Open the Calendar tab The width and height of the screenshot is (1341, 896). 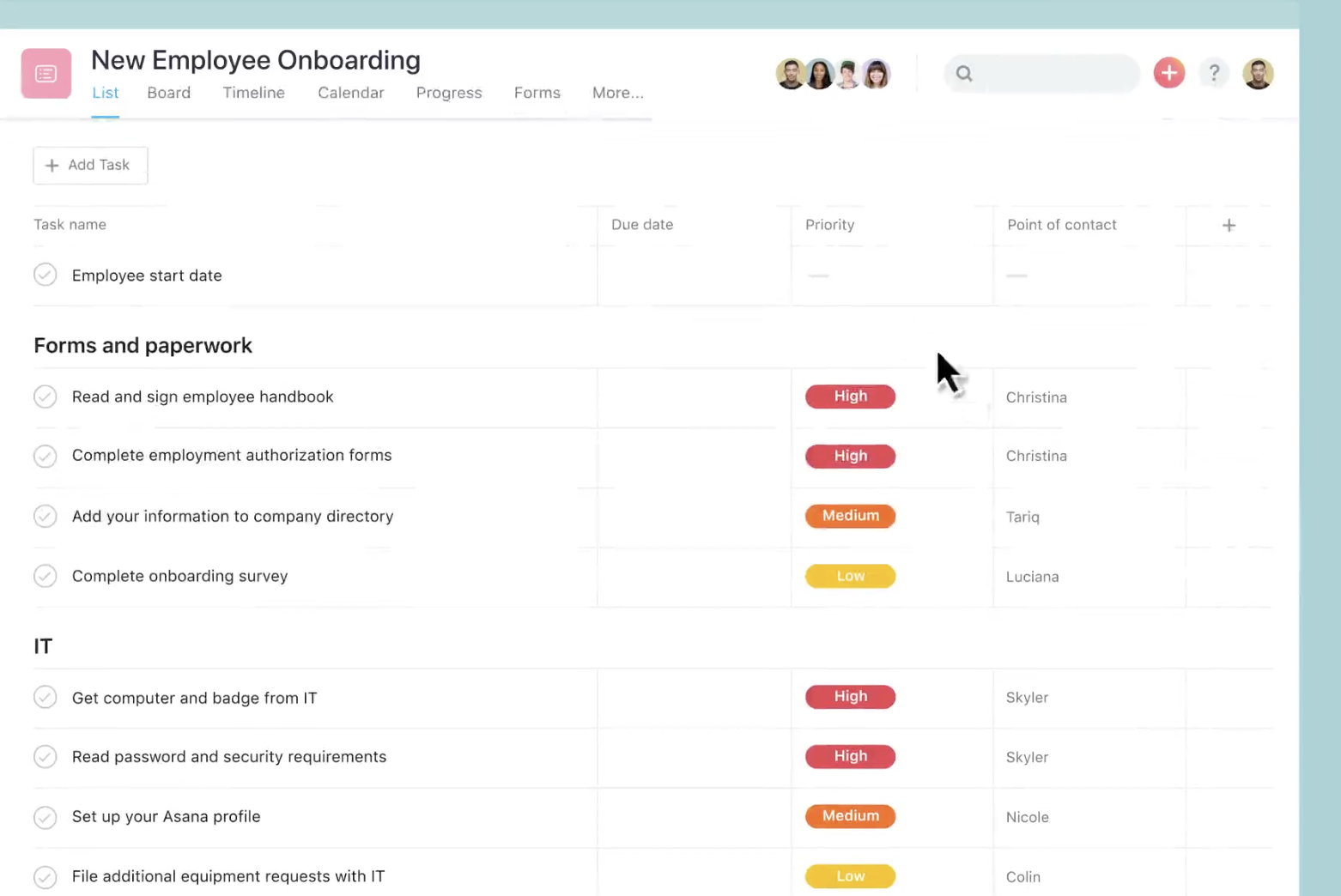[x=350, y=93]
